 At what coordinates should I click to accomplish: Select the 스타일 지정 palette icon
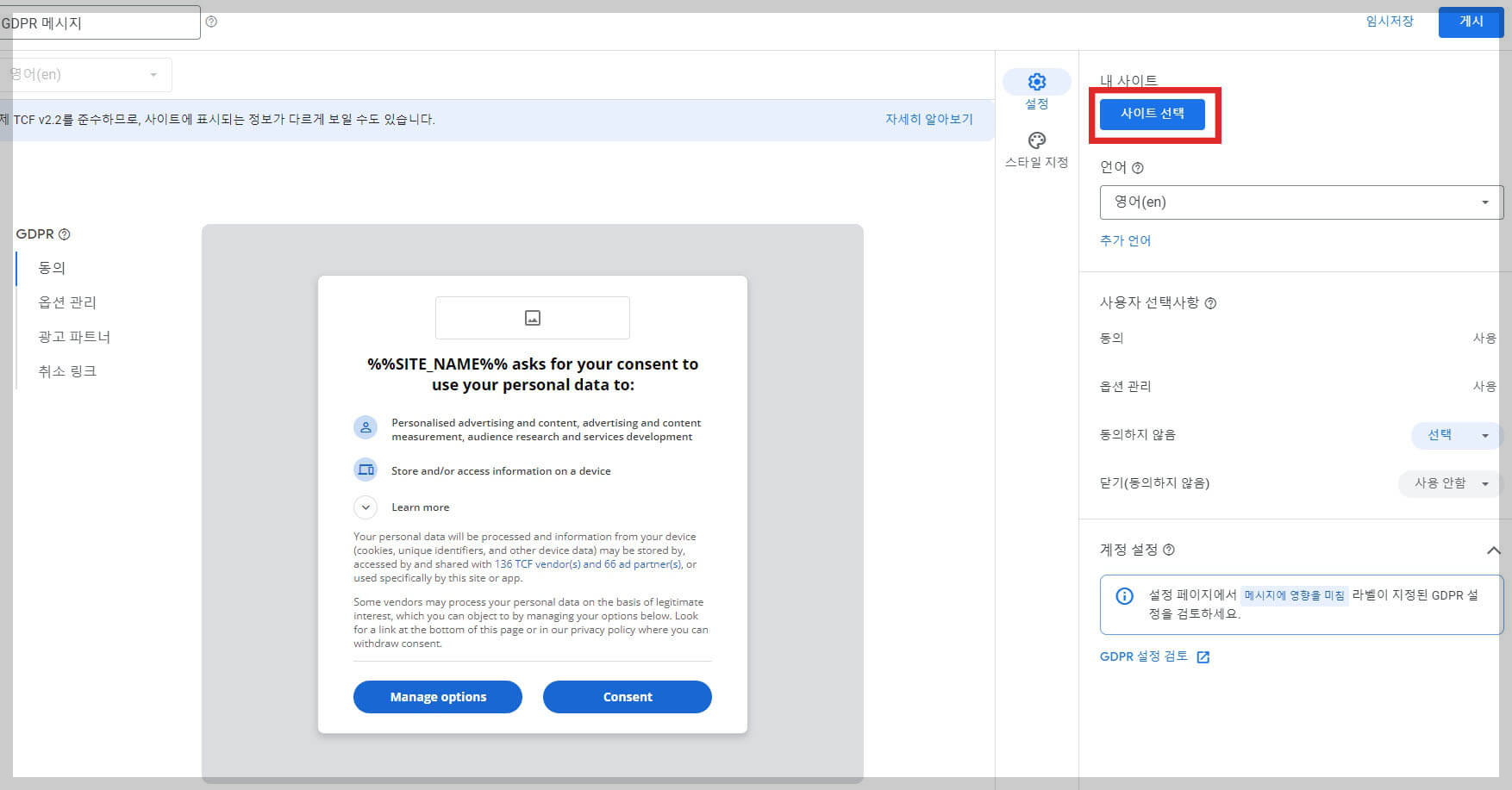(1036, 140)
